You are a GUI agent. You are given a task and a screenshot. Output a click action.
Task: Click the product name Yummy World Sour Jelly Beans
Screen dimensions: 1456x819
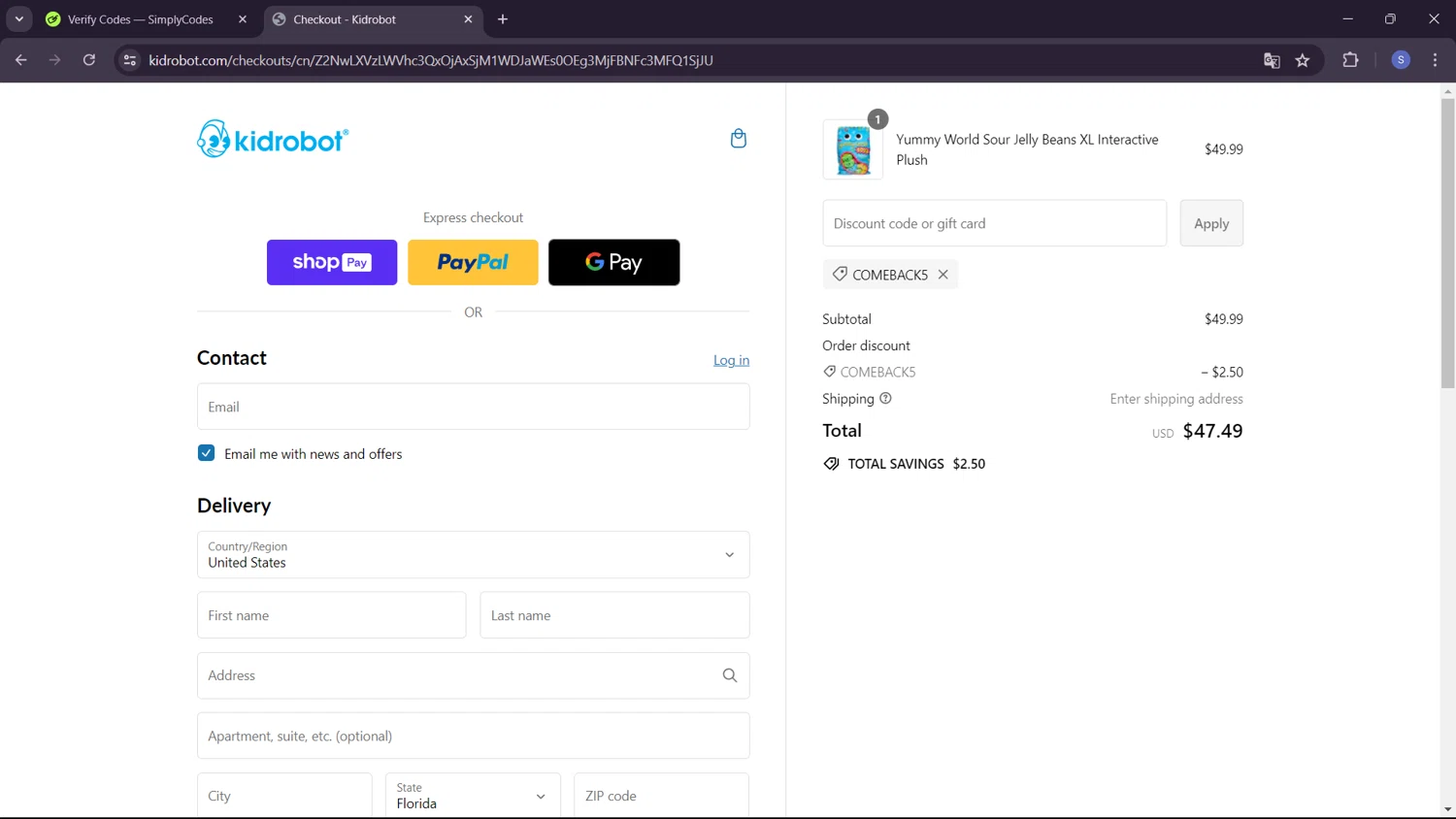click(x=1027, y=149)
